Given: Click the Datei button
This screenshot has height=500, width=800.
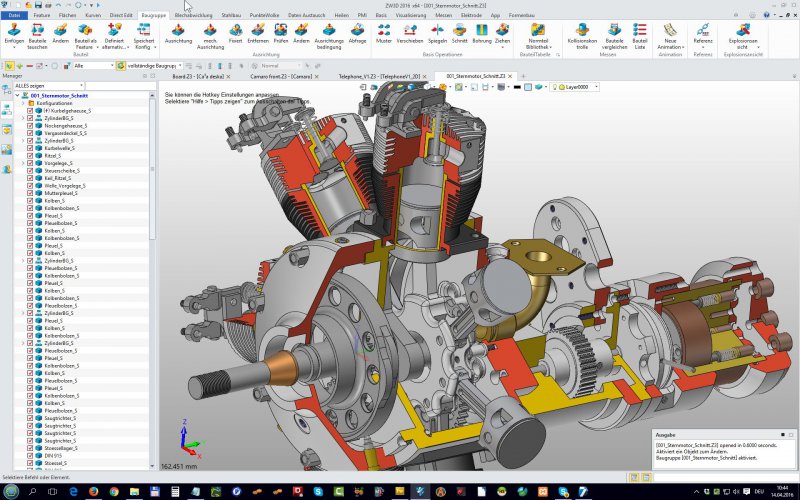Looking at the screenshot, I should coord(14,16).
